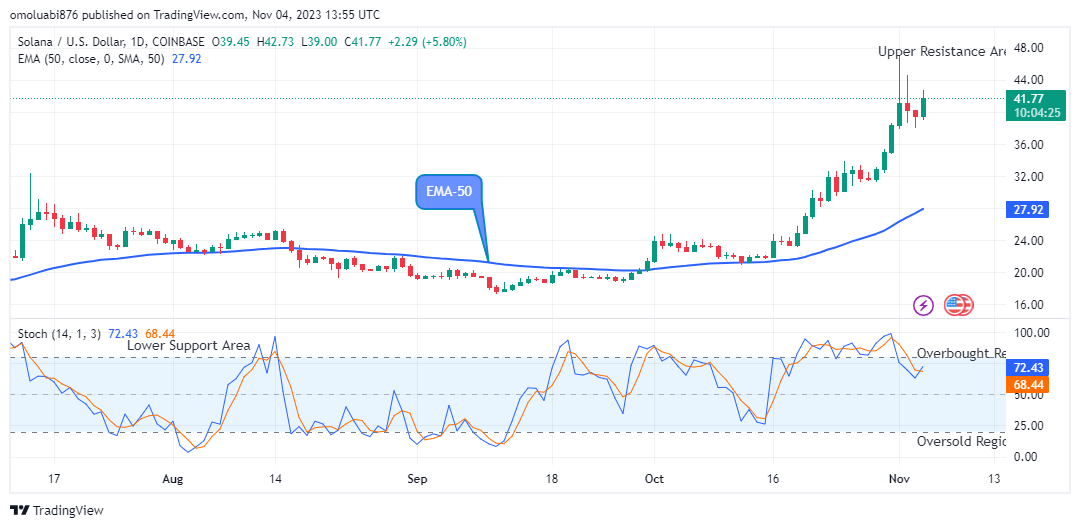Click the TradingView logo at bottom left
This screenshot has height=528, width=1080.
(x=57, y=510)
